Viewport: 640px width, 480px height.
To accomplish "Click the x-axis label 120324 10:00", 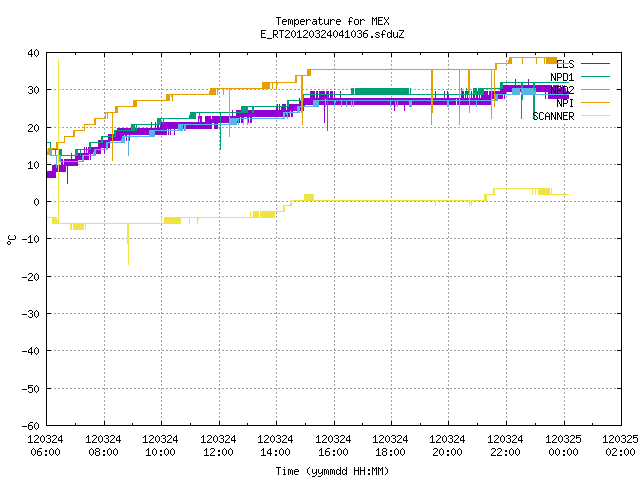I will coord(160,446).
